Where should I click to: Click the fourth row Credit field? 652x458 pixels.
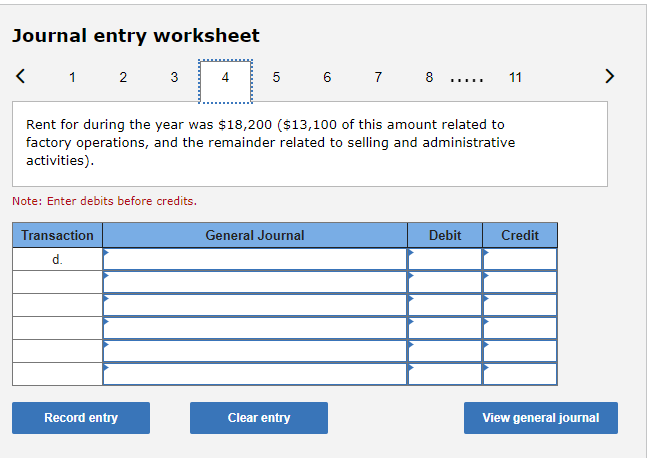click(x=520, y=328)
